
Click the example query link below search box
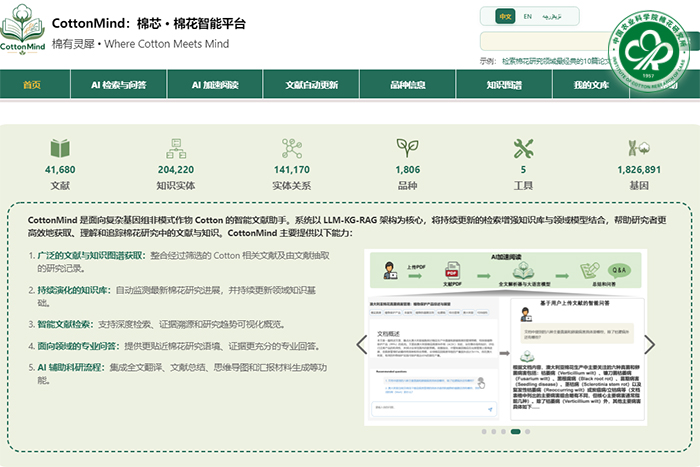556,61
